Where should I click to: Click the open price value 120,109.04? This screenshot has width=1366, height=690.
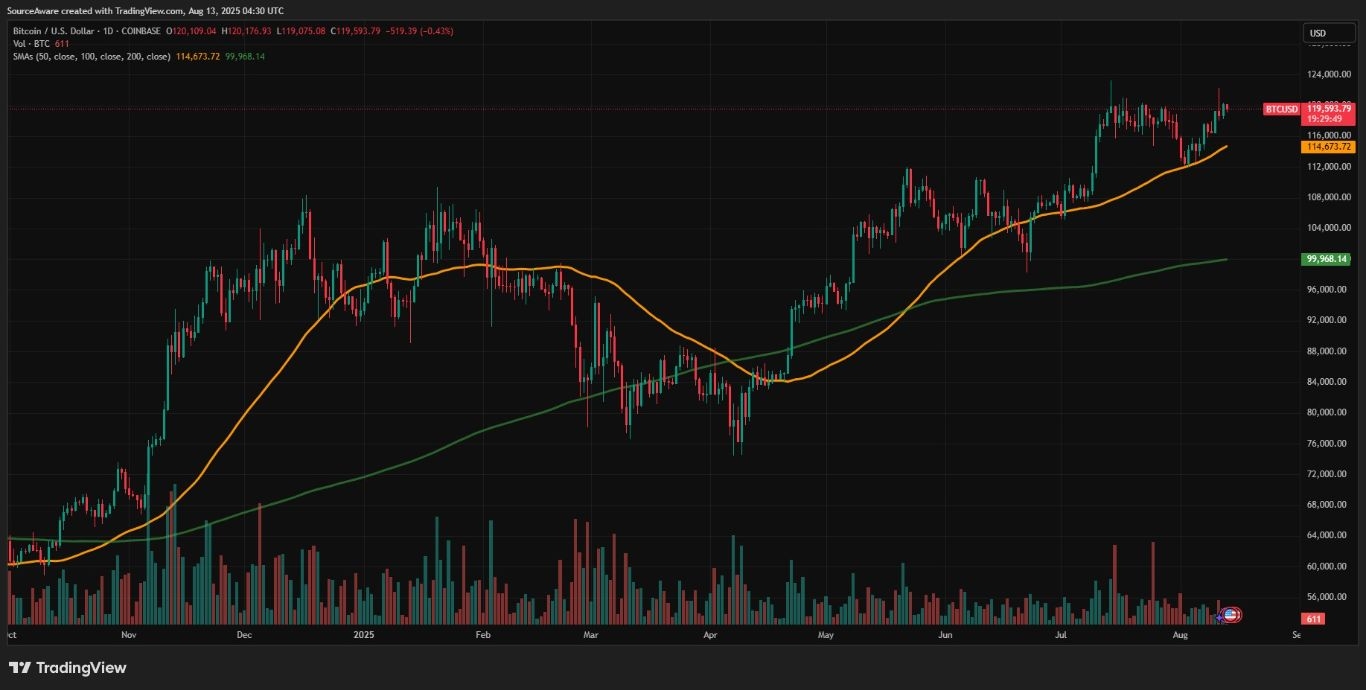[194, 31]
